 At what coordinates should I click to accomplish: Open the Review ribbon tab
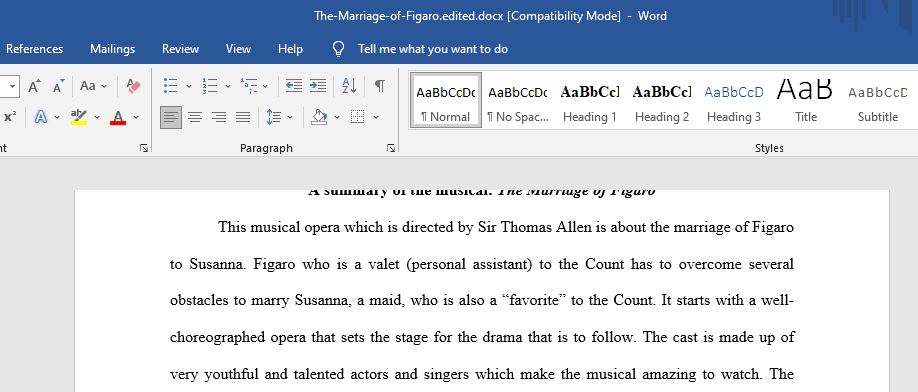[180, 49]
